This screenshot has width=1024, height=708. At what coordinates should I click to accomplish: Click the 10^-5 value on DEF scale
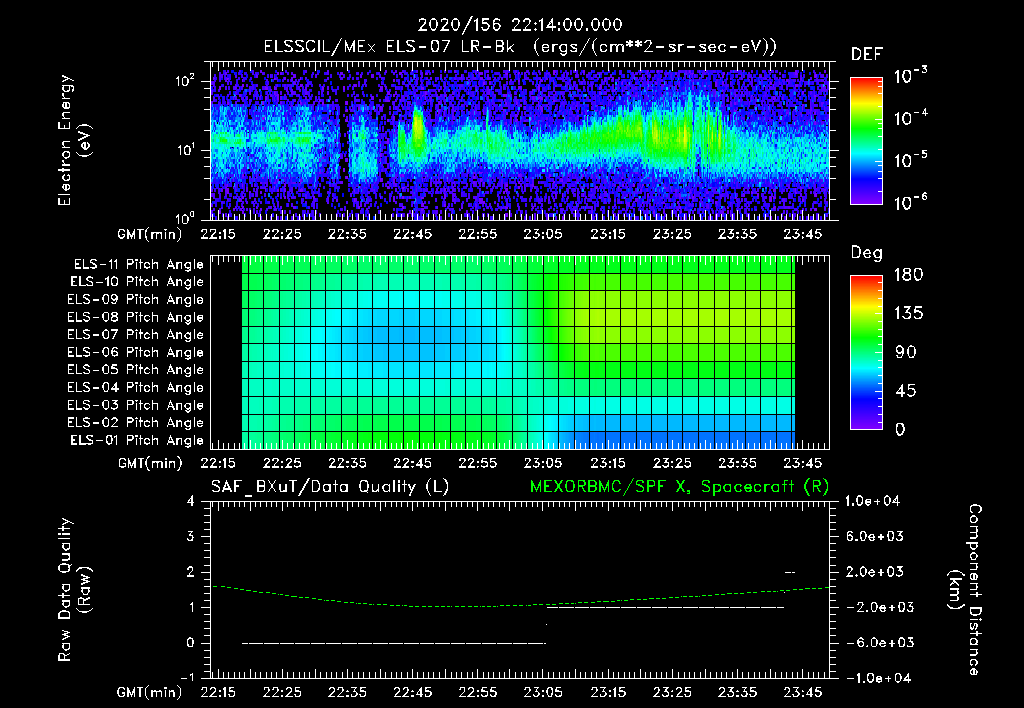[x=910, y=160]
